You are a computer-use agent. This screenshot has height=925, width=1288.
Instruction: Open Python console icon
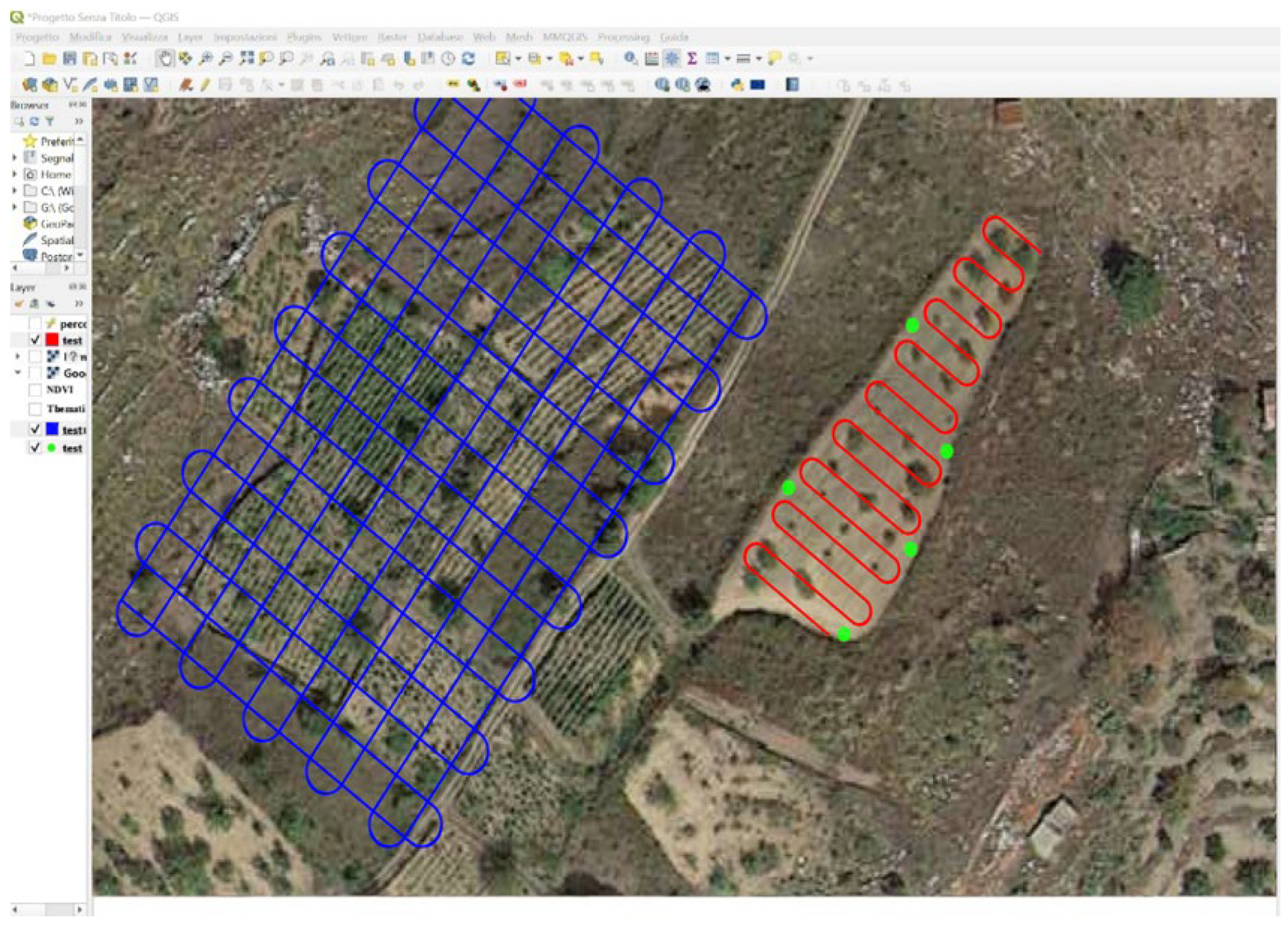[737, 85]
